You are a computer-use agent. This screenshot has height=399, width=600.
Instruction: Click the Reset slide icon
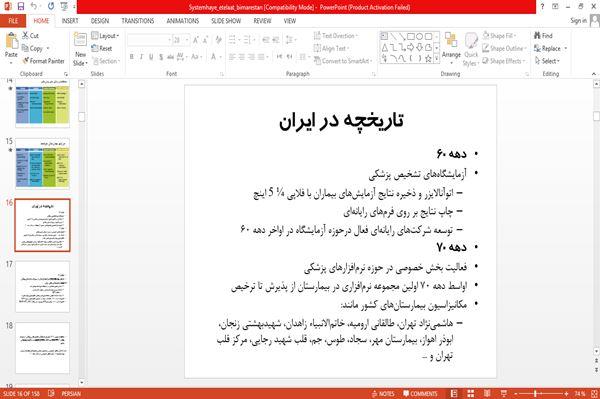click(95, 48)
